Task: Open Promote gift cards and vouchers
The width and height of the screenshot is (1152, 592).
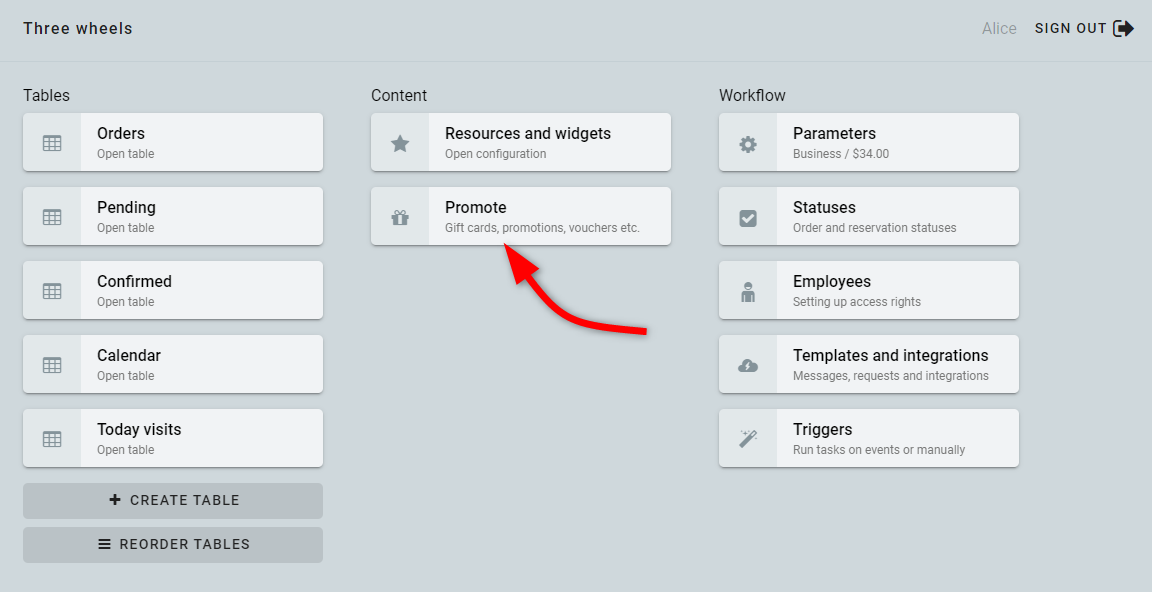Action: coord(521,216)
